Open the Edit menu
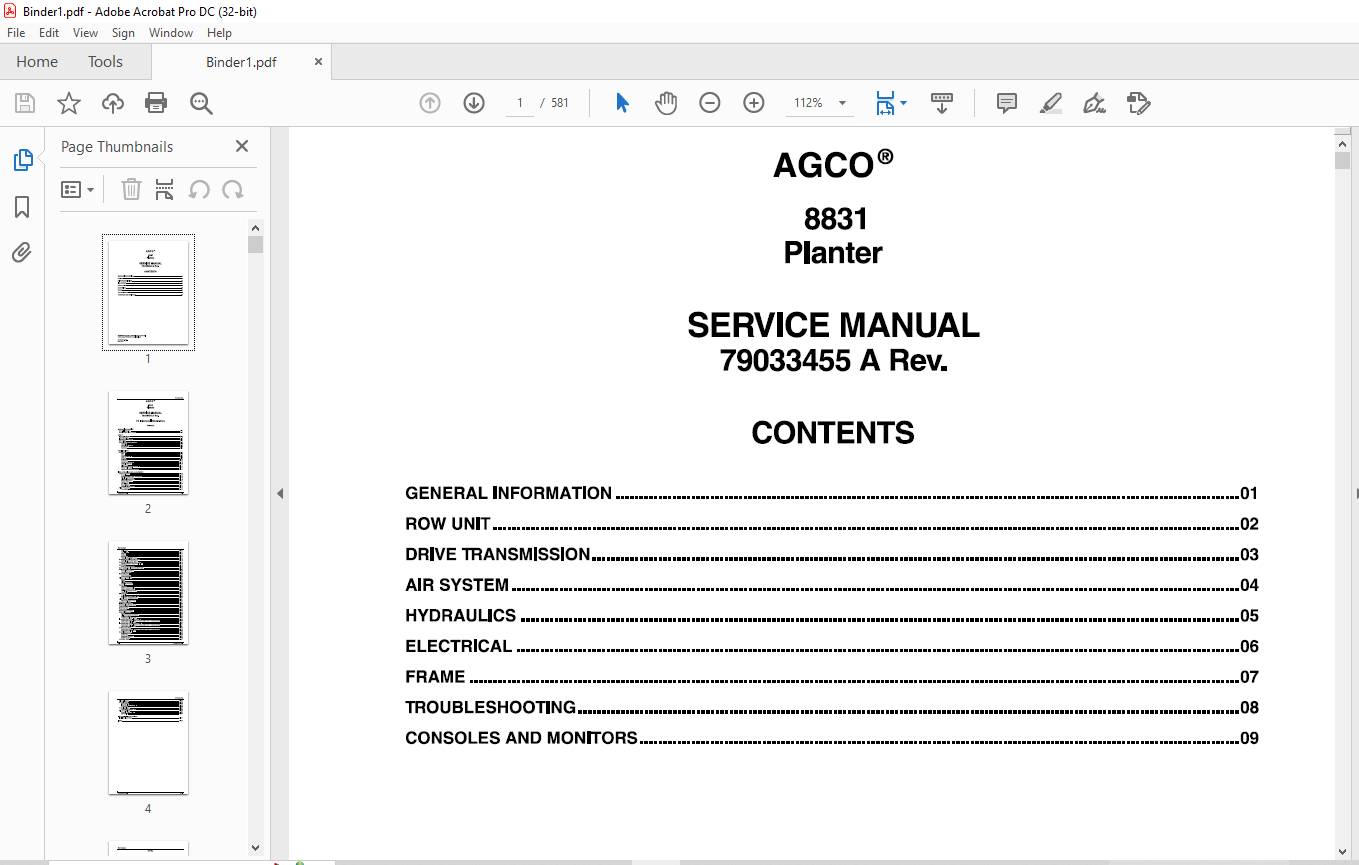Screen dimensions: 1359x865 click(x=49, y=33)
